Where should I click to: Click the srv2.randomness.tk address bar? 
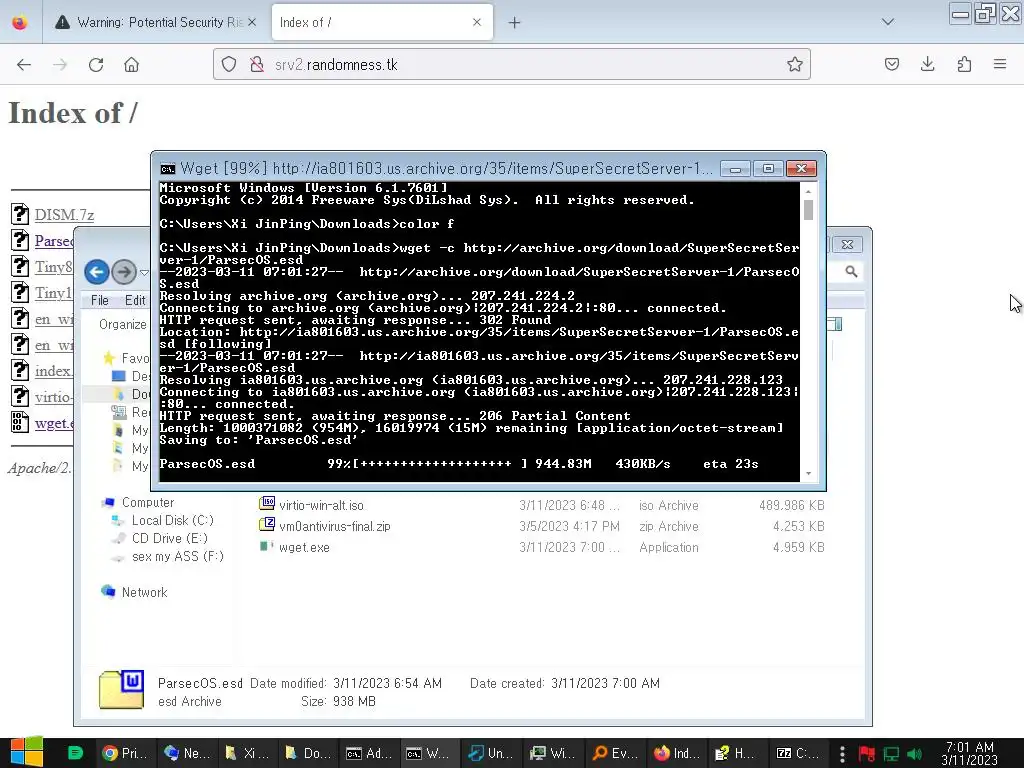click(511, 64)
